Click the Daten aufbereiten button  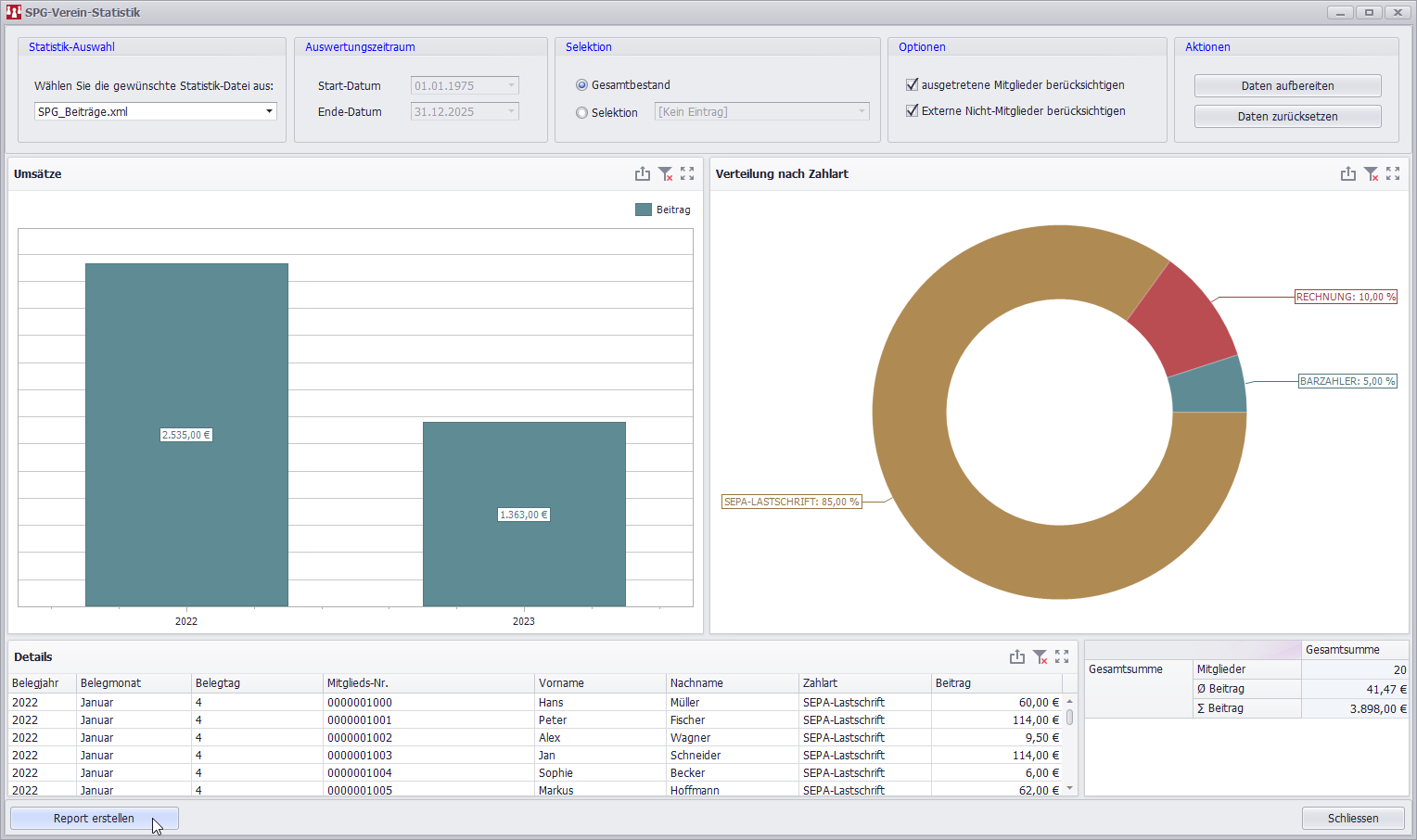(x=1287, y=85)
